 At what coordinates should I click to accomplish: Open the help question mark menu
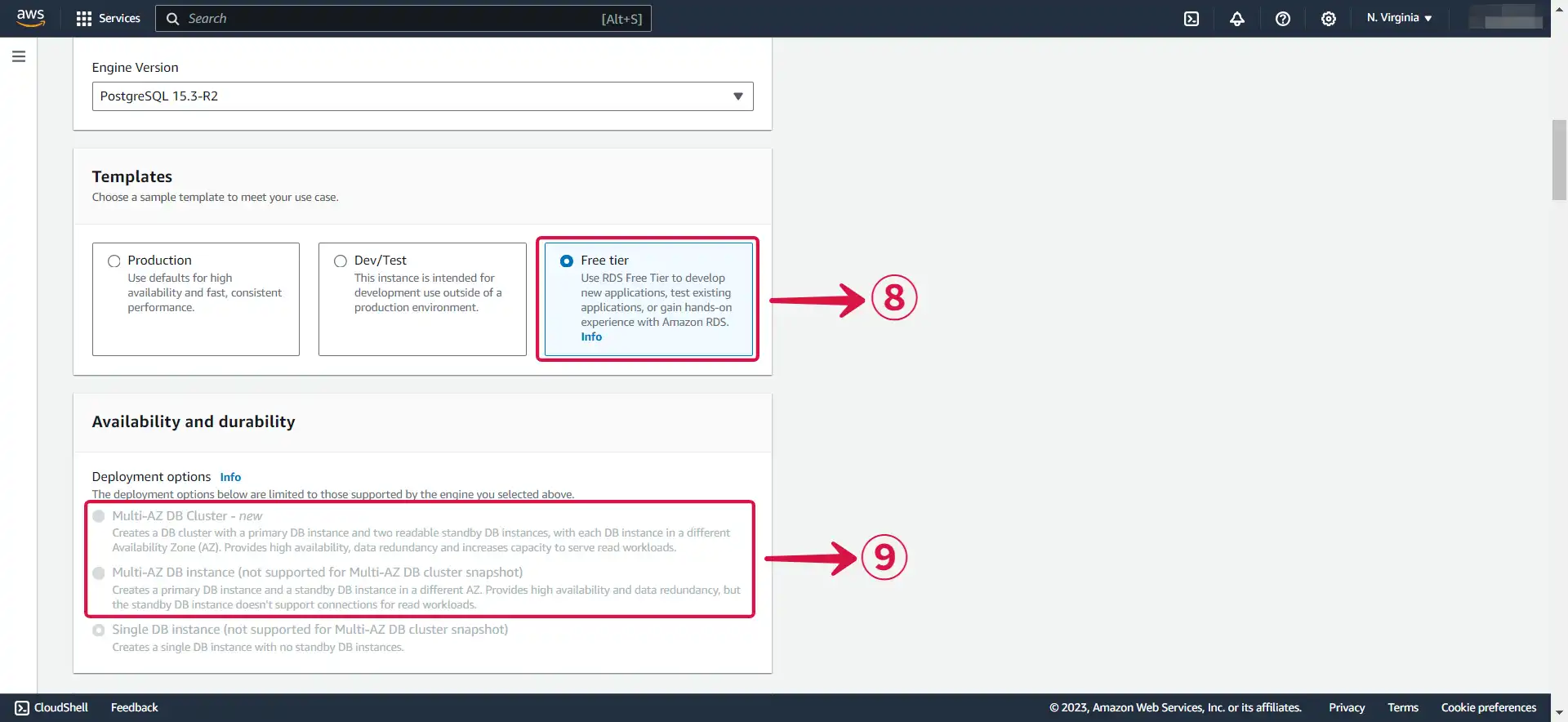1283,19
